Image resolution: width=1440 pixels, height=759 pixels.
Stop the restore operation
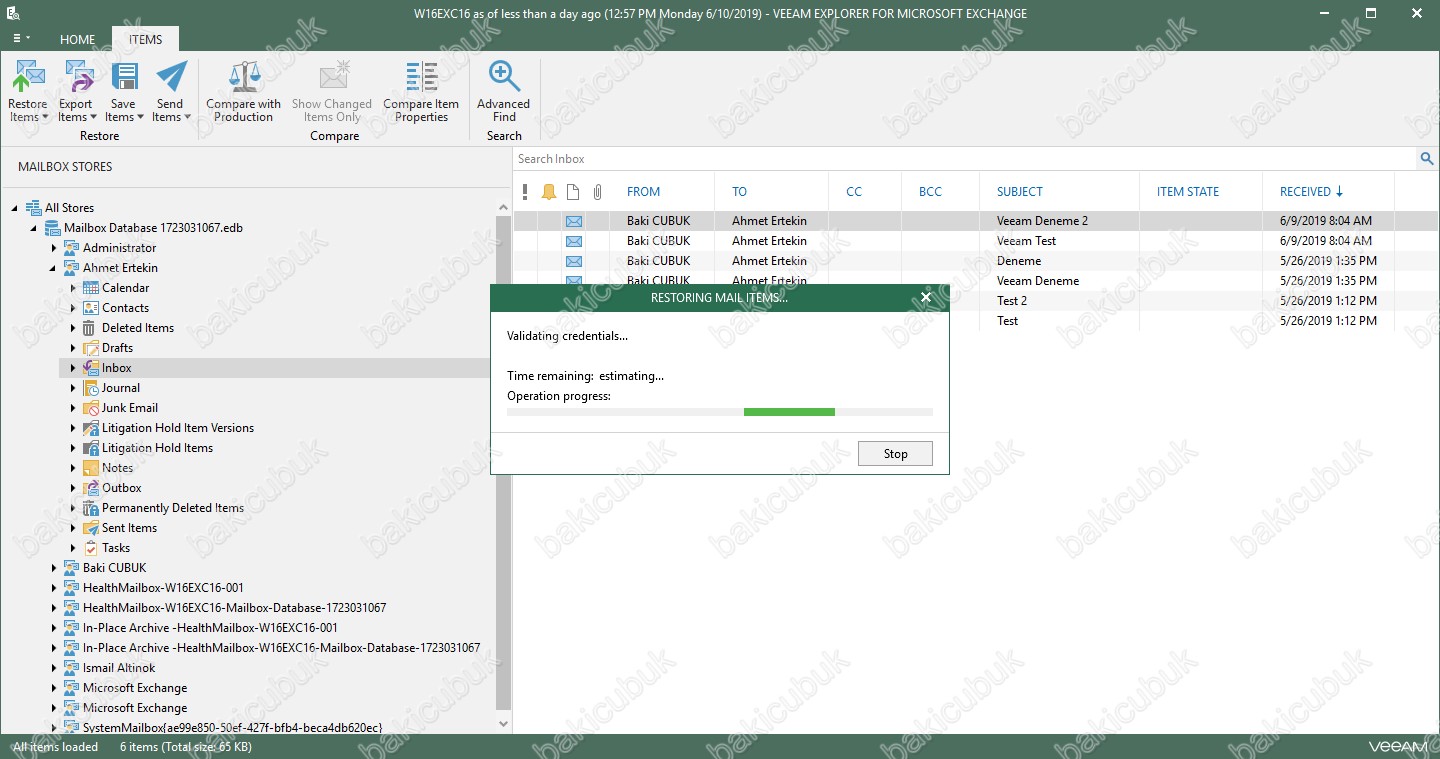click(895, 454)
